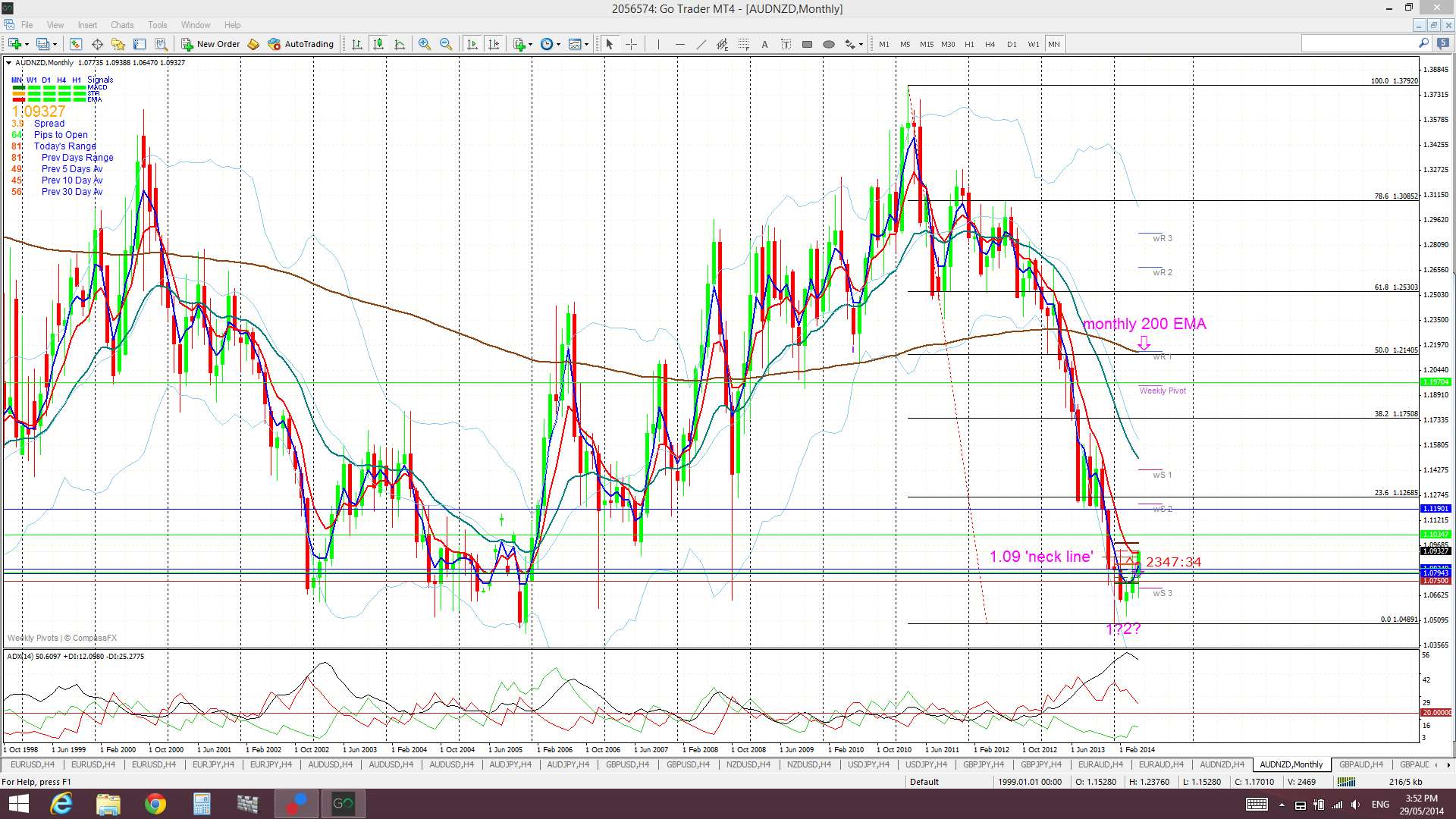The width and height of the screenshot is (1456, 819).
Task: Click the 1.09327 current price label
Action: click(1436, 551)
